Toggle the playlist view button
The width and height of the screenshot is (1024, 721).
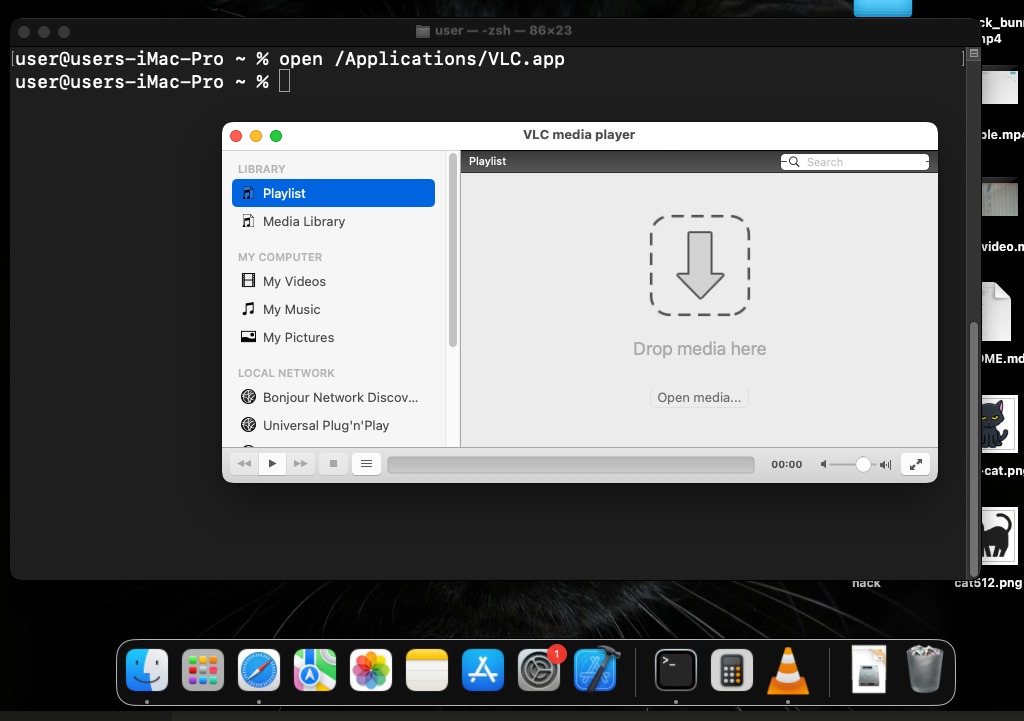(366, 464)
